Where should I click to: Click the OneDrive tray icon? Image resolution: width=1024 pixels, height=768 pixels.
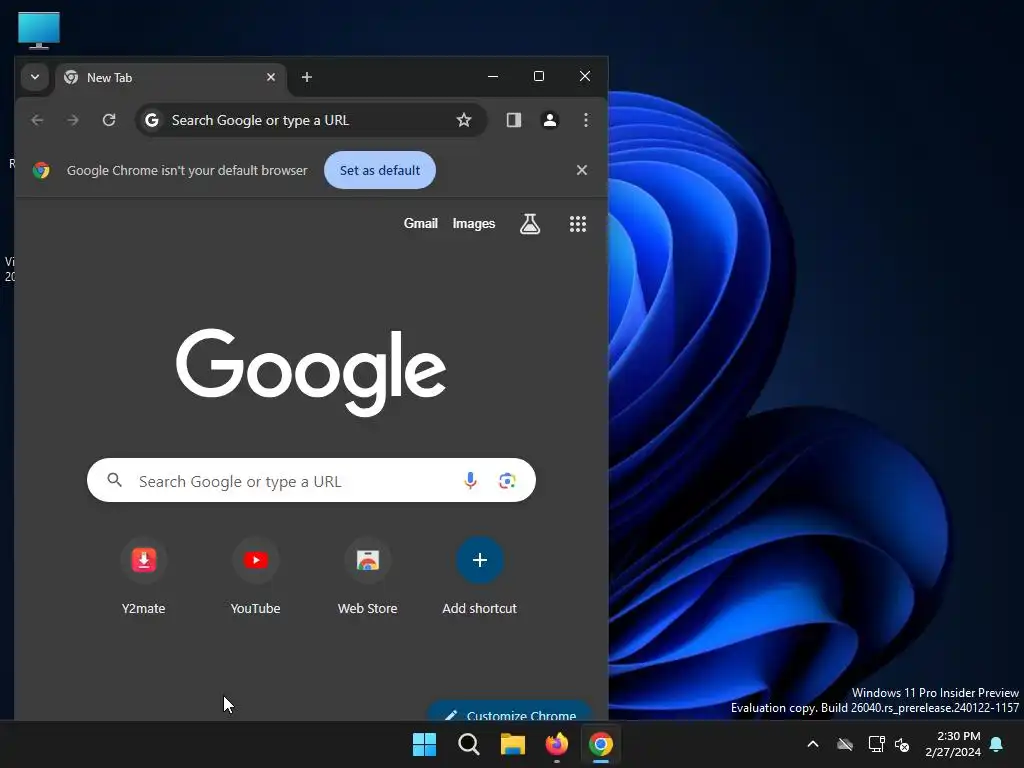coord(845,744)
